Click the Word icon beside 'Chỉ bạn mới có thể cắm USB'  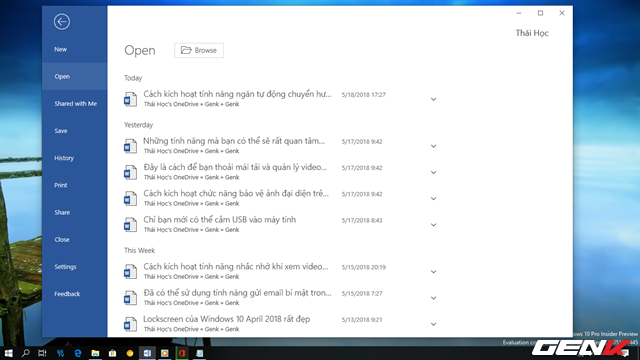(x=130, y=224)
